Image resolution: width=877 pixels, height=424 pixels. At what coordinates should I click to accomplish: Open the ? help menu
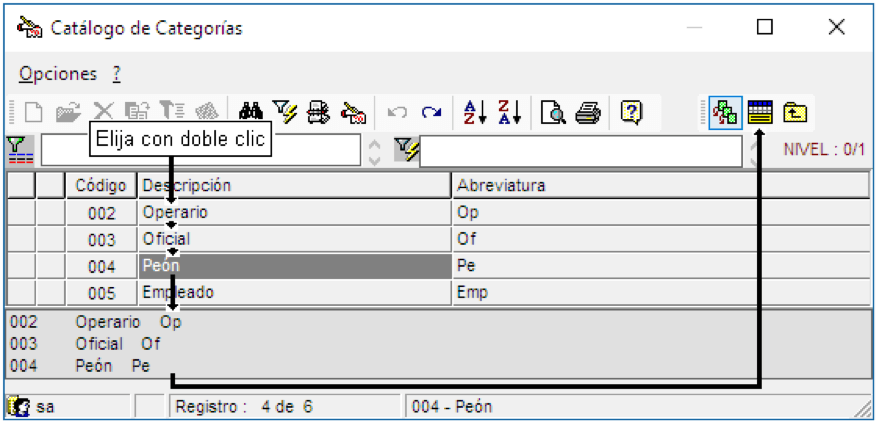tap(116, 74)
